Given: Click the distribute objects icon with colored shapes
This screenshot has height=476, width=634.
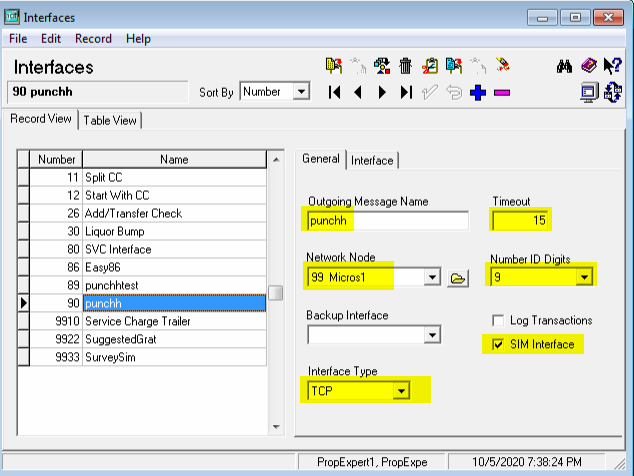Looking at the screenshot, I should pos(382,66).
